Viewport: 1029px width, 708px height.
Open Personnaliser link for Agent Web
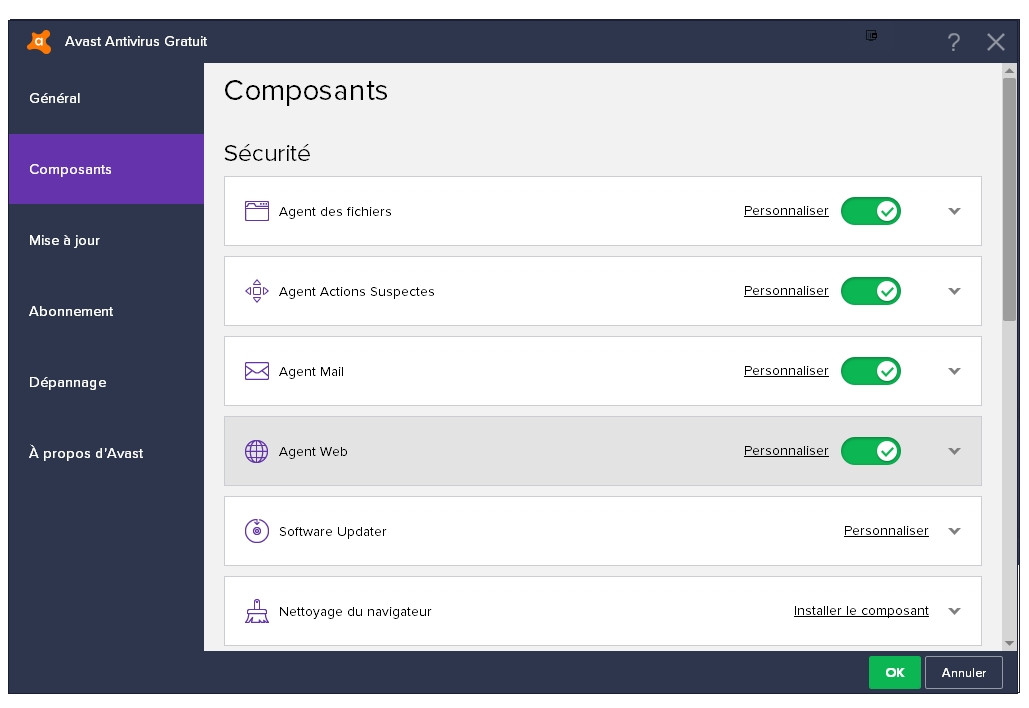[786, 451]
